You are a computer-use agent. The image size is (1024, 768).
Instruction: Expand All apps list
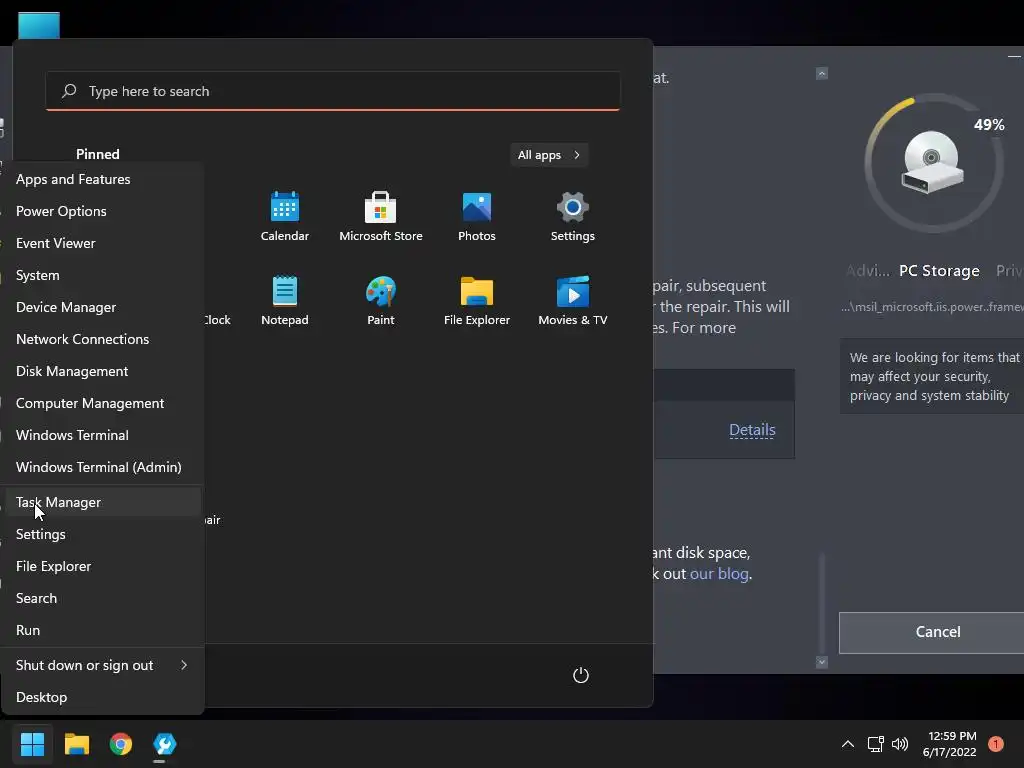click(x=549, y=155)
